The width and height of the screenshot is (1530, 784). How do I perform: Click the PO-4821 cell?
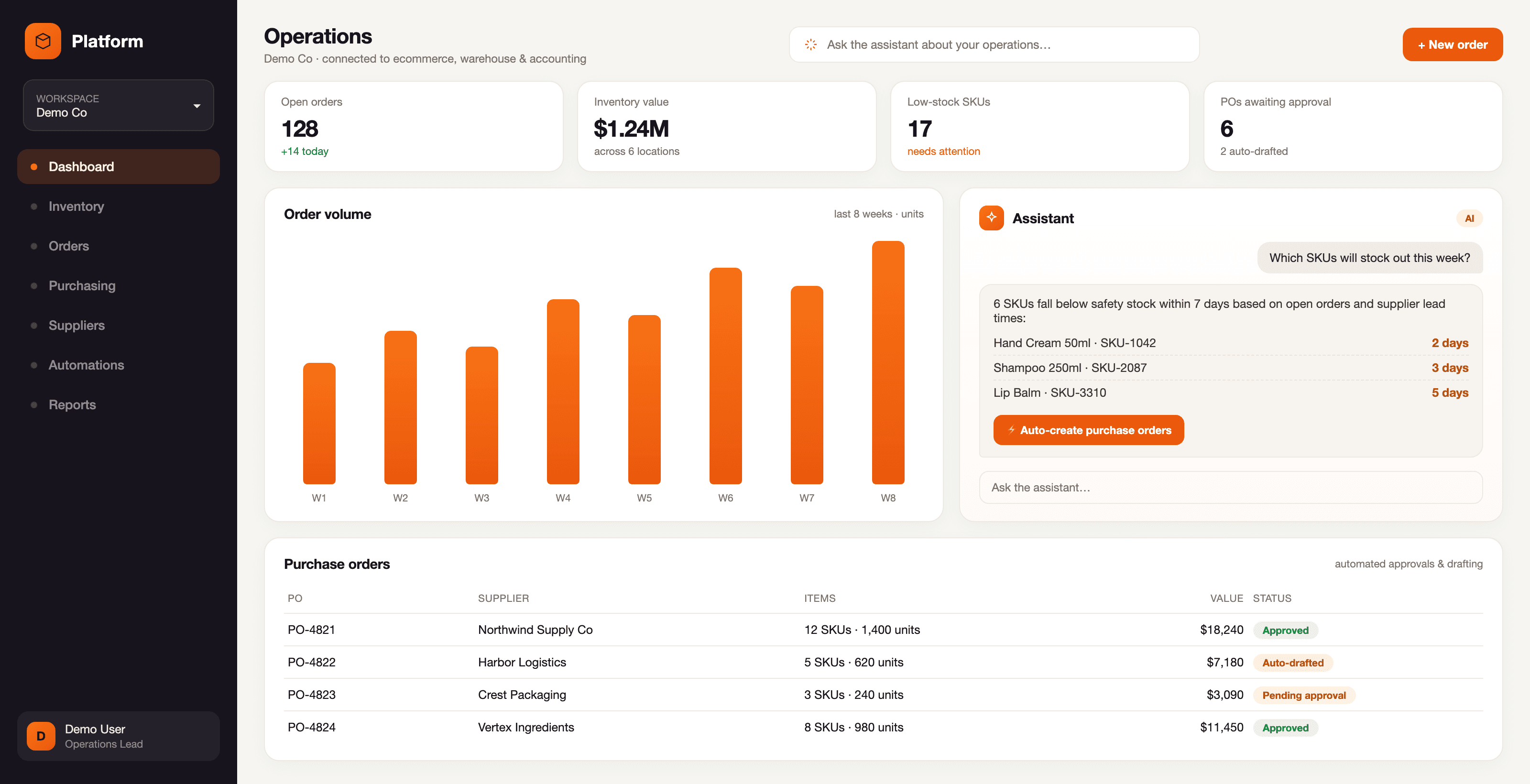pyautogui.click(x=311, y=630)
